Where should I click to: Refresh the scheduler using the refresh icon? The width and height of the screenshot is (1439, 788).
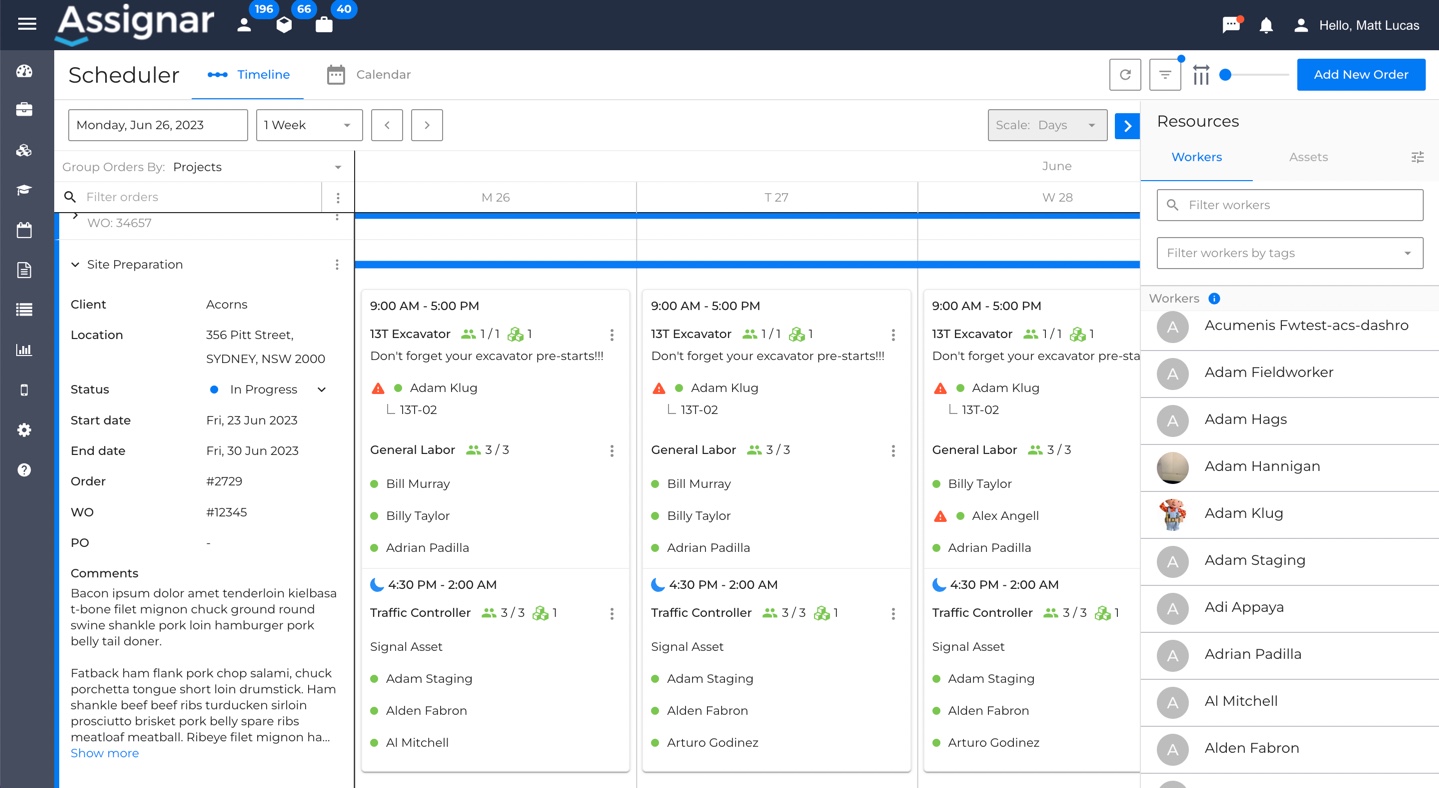(x=1126, y=74)
